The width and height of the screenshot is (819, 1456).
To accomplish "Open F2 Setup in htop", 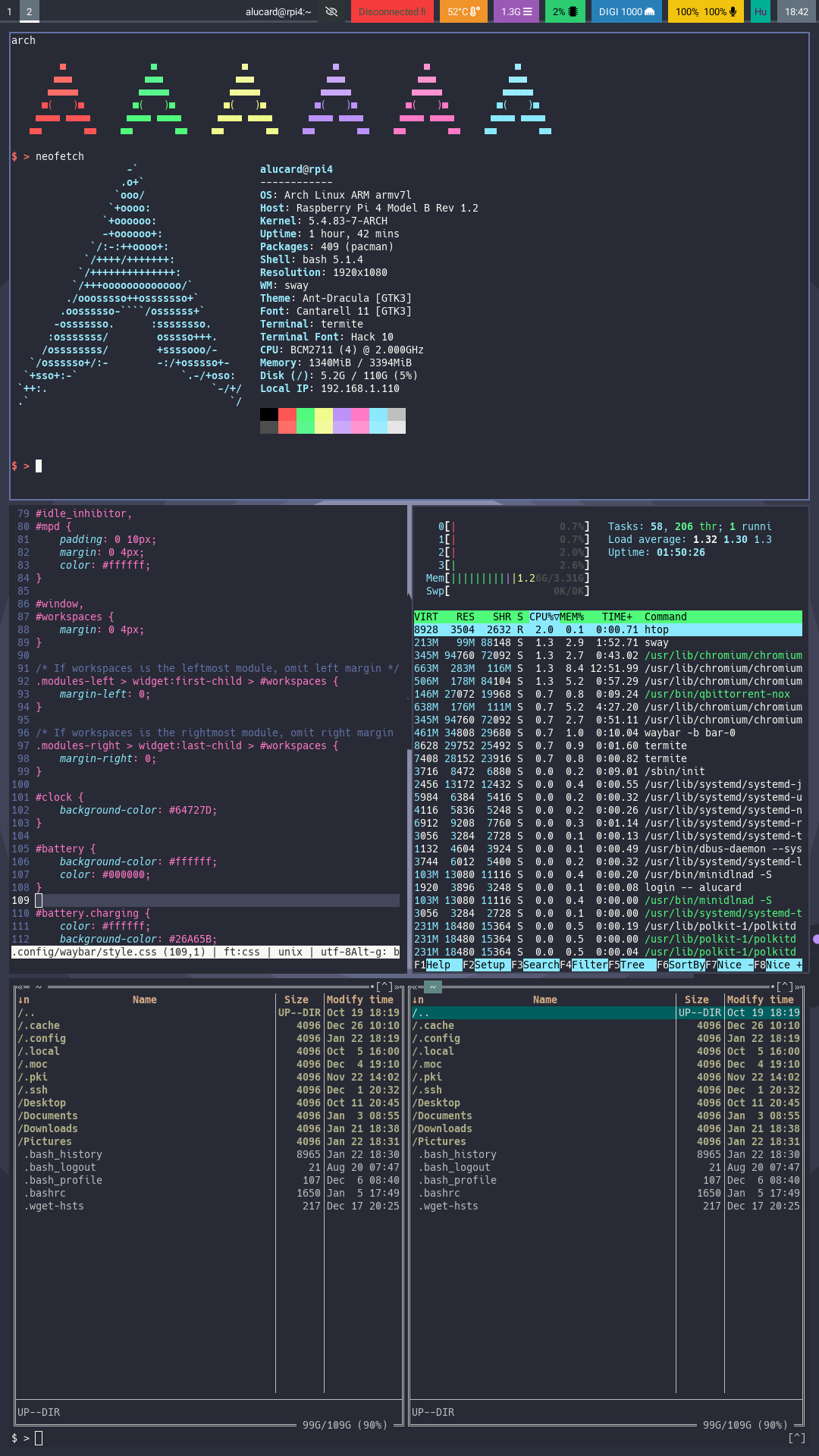I will click(486, 965).
